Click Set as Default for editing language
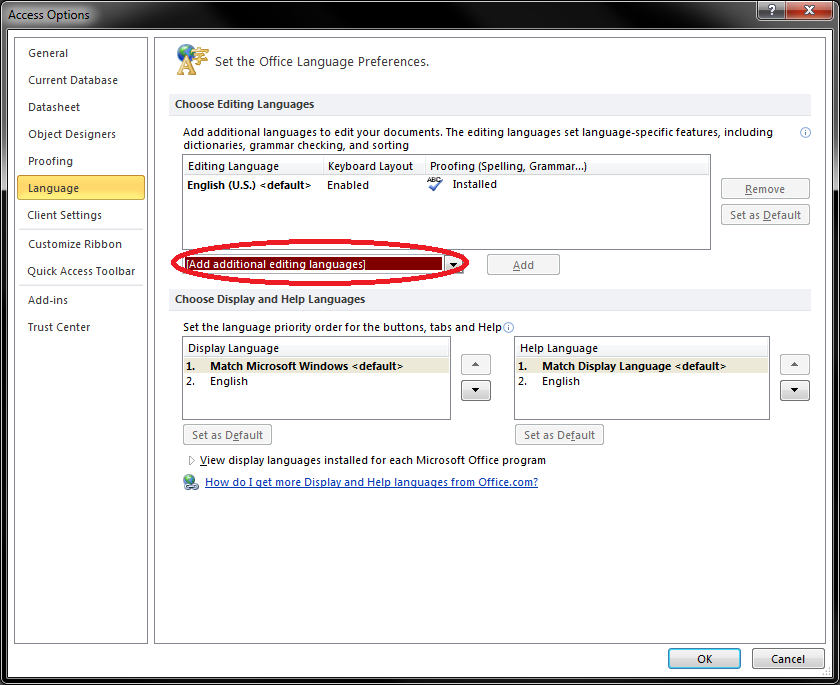The width and height of the screenshot is (840, 685). click(x=765, y=215)
